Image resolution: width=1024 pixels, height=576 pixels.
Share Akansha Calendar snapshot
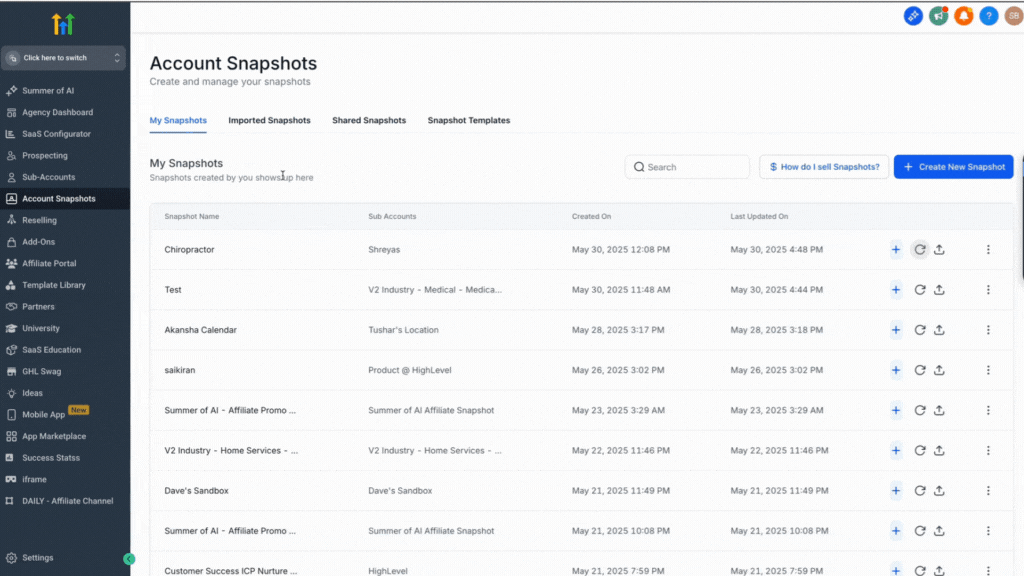939,330
